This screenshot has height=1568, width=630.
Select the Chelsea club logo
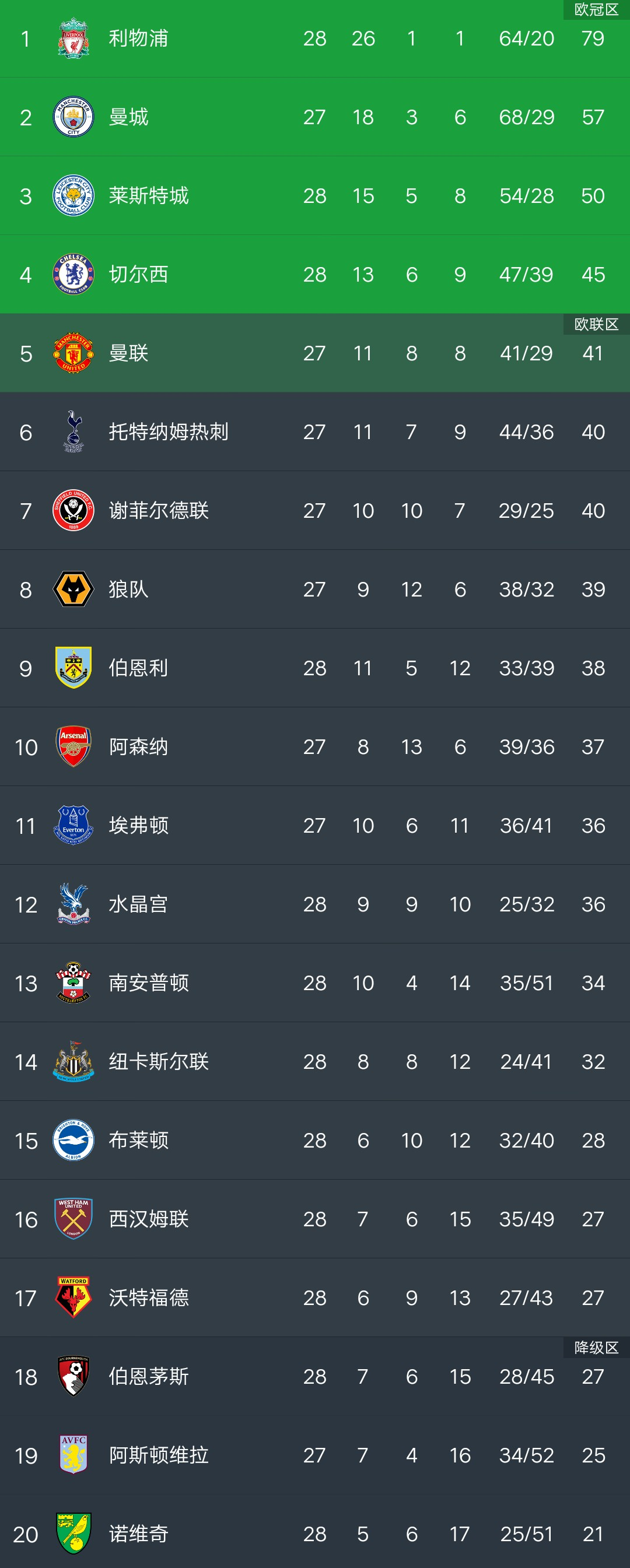[x=73, y=275]
